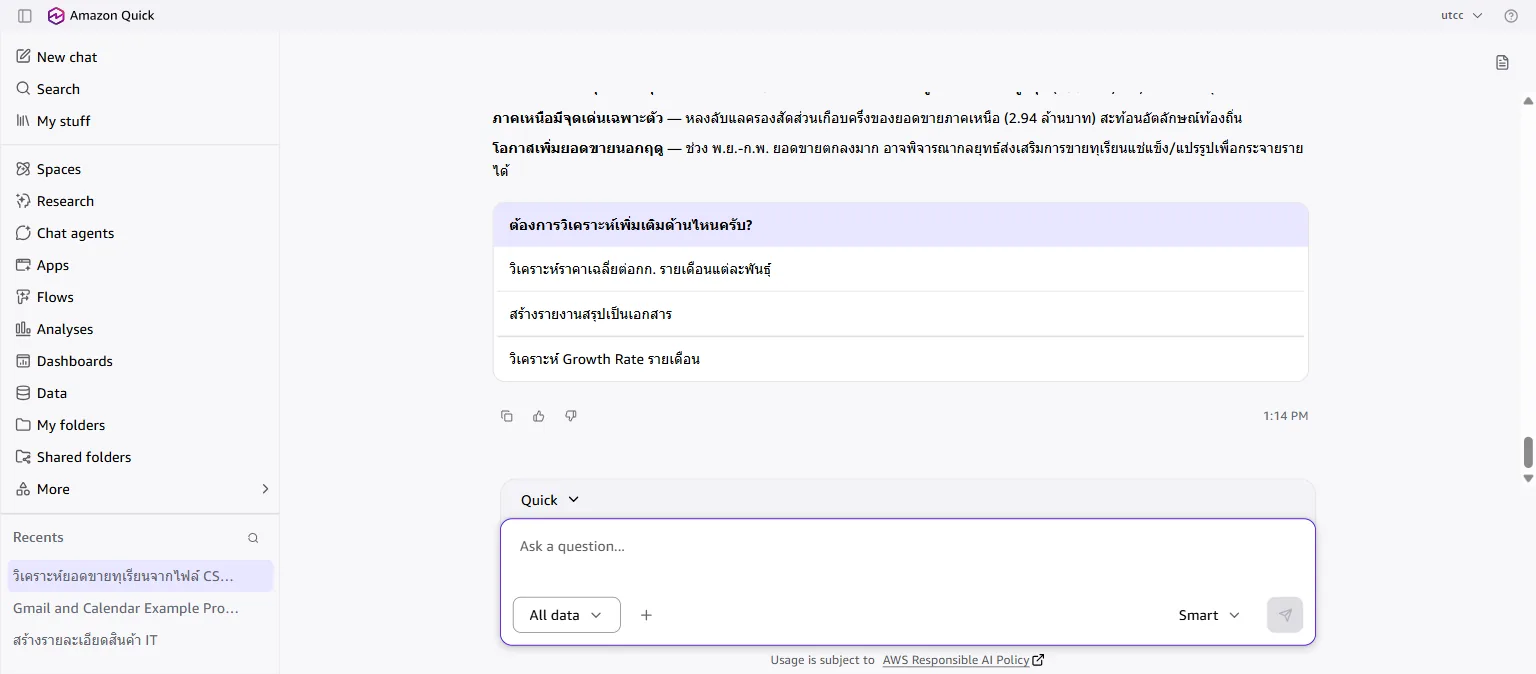Copy the response with copy icon

point(507,416)
